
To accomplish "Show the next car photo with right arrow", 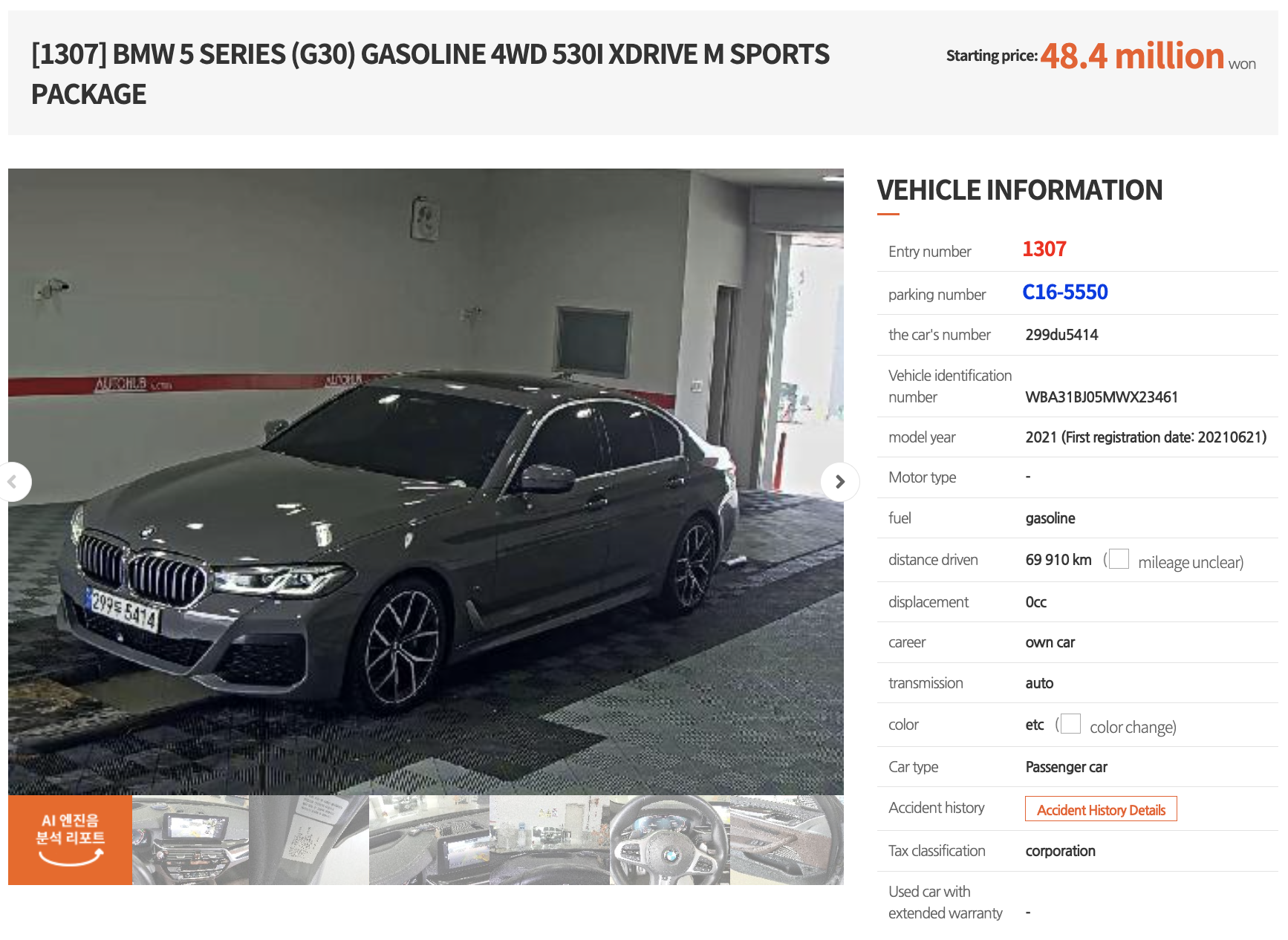I will pyautogui.click(x=840, y=482).
